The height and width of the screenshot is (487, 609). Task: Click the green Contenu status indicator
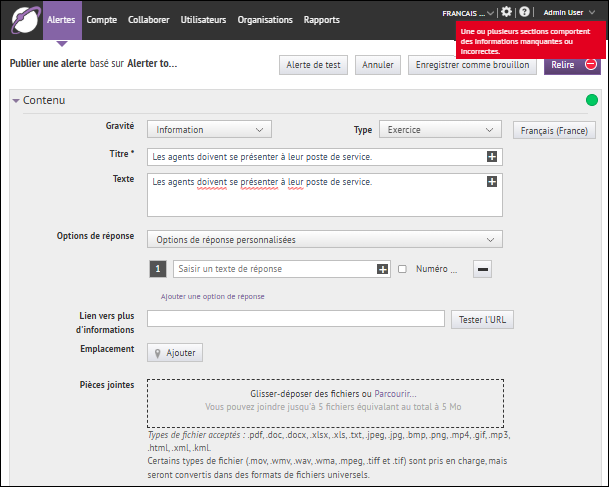592,100
